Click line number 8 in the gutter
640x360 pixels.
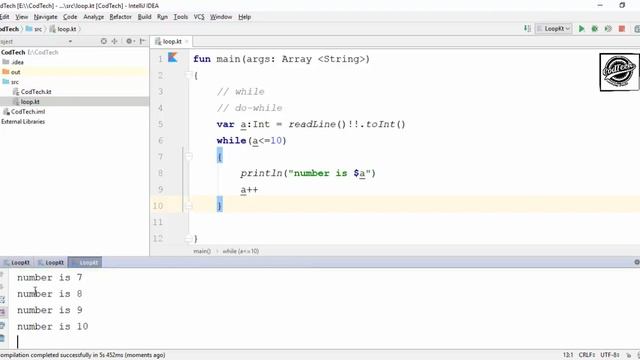tap(160, 173)
